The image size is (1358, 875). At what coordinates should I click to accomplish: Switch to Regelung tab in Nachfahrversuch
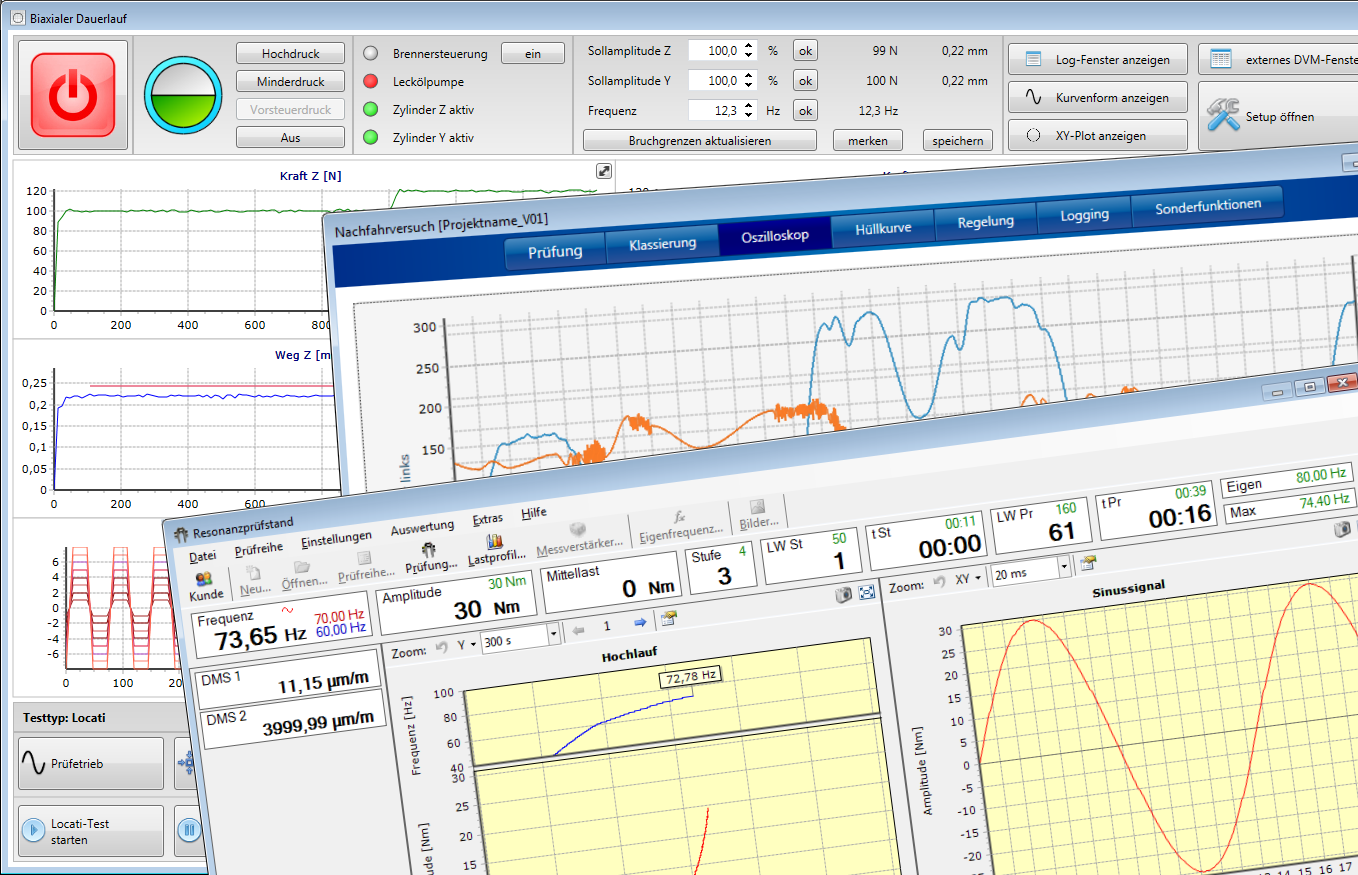point(985,221)
